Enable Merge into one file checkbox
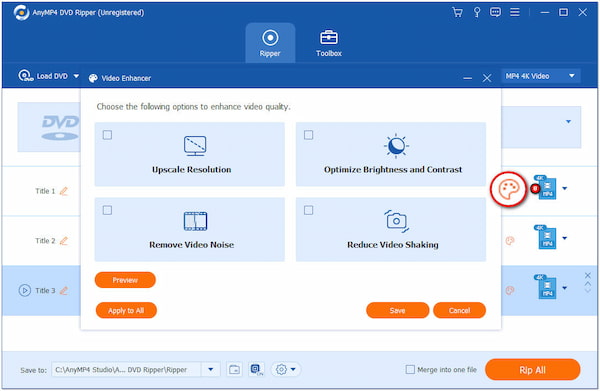The image size is (600, 391). coord(410,370)
